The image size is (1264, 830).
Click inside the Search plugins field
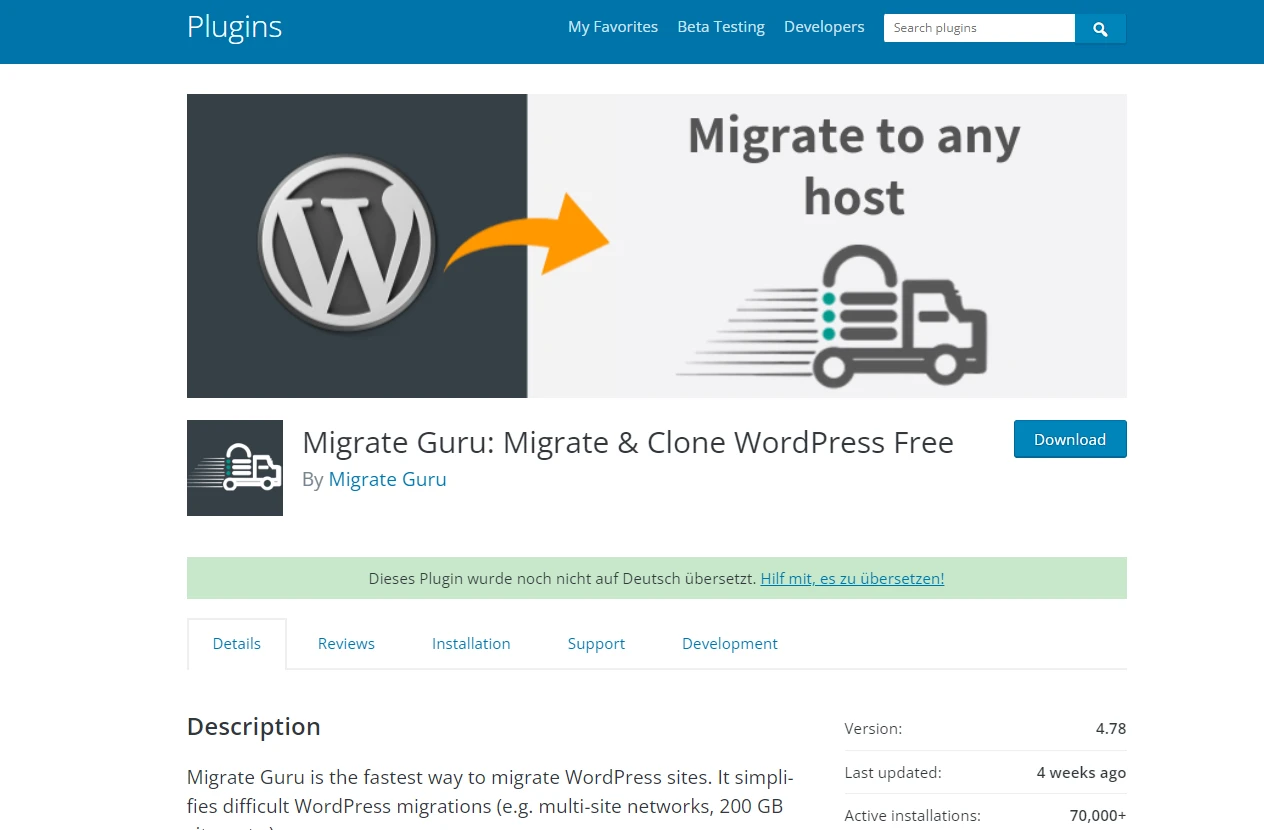[978, 28]
